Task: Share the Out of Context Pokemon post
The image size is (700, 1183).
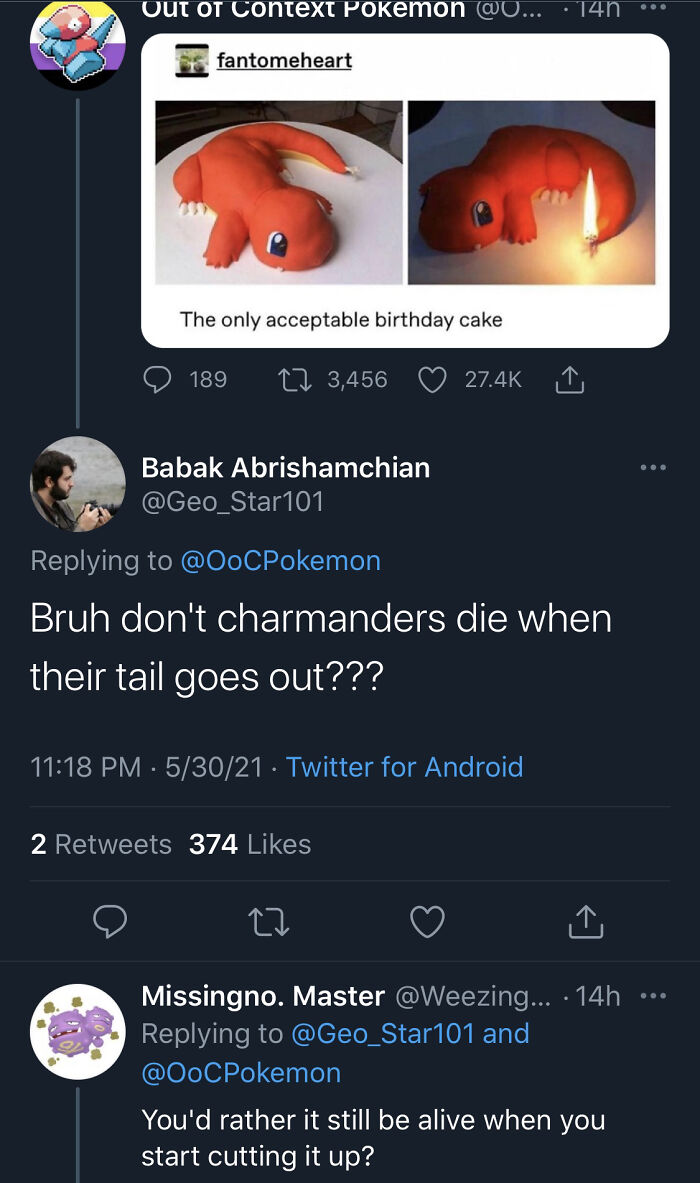Action: pyautogui.click(x=567, y=379)
